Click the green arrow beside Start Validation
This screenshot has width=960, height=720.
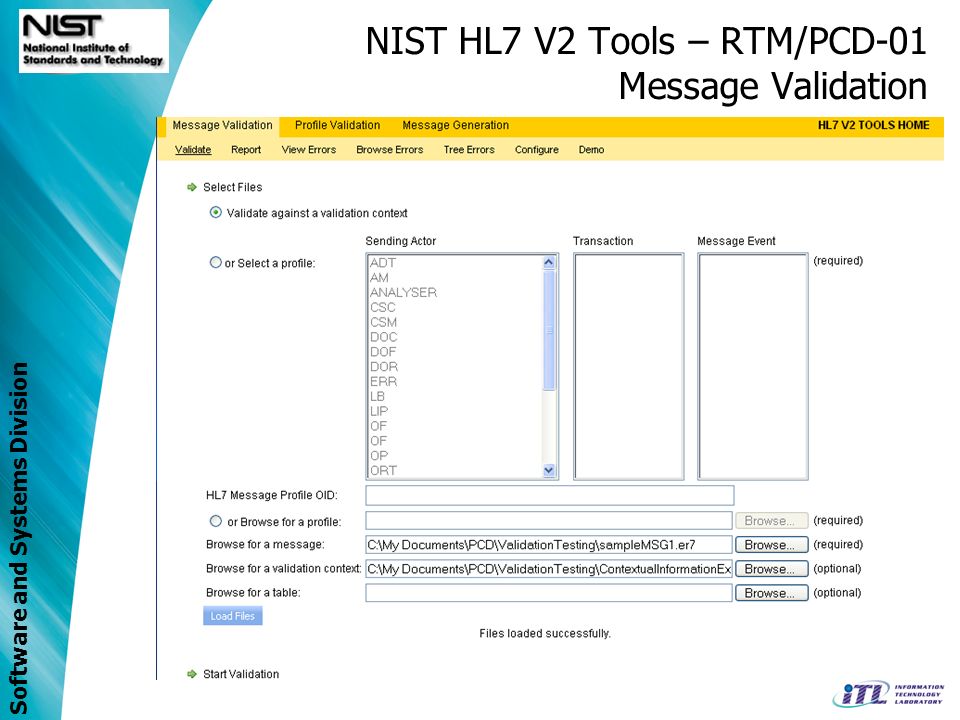click(x=192, y=674)
